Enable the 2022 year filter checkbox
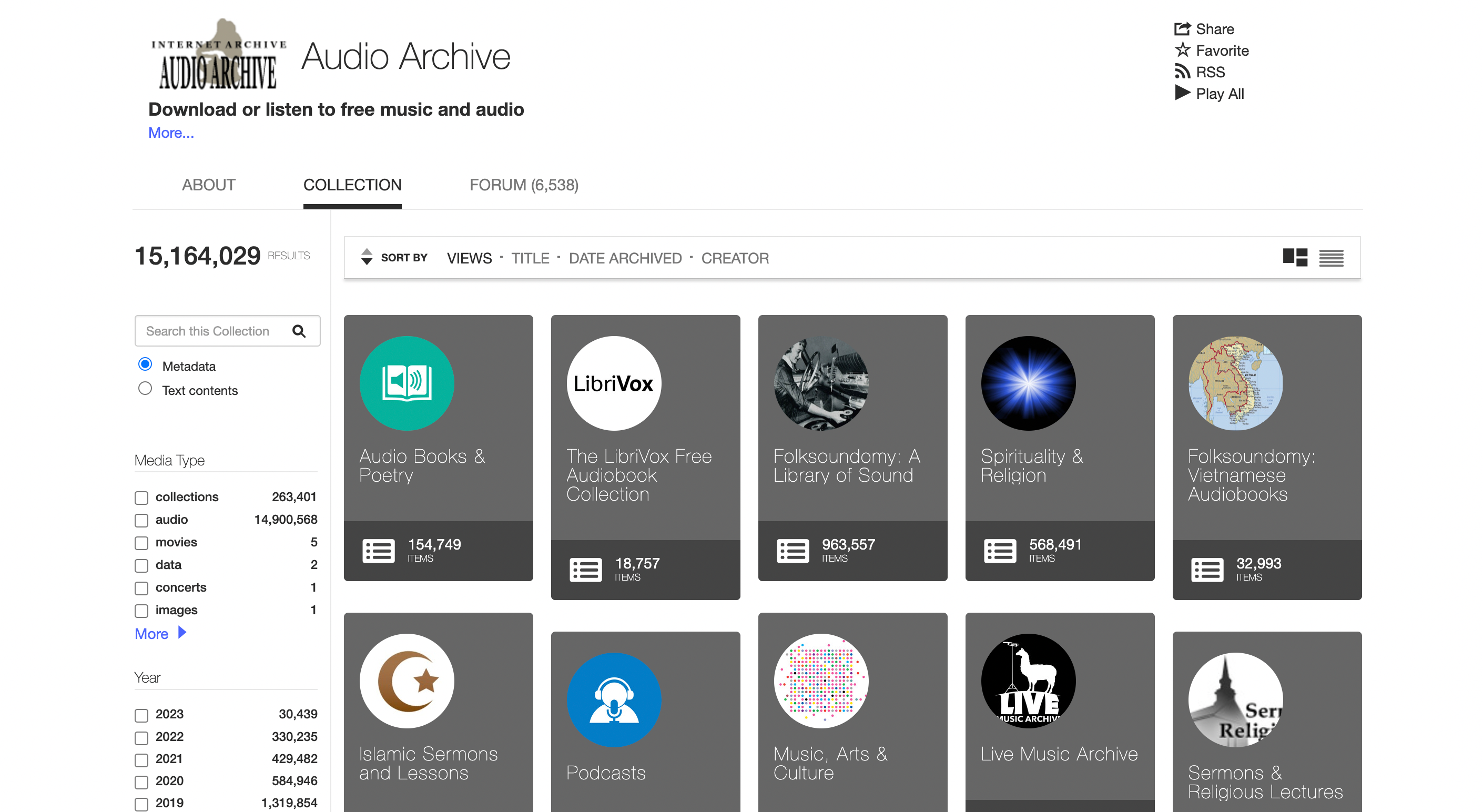This screenshot has height=812, width=1483. (x=141, y=737)
